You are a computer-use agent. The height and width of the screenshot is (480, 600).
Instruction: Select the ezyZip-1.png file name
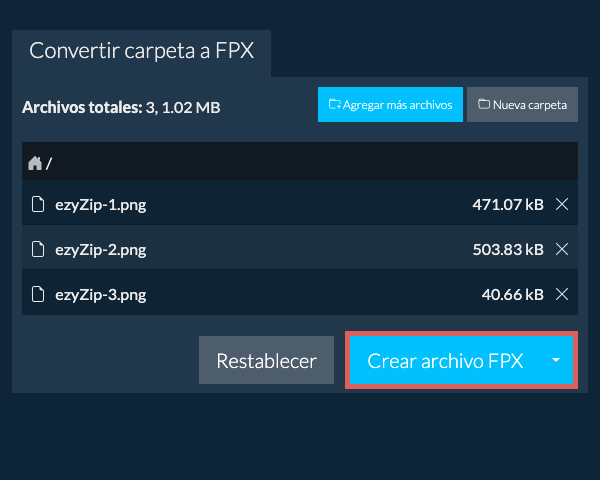pos(101,204)
